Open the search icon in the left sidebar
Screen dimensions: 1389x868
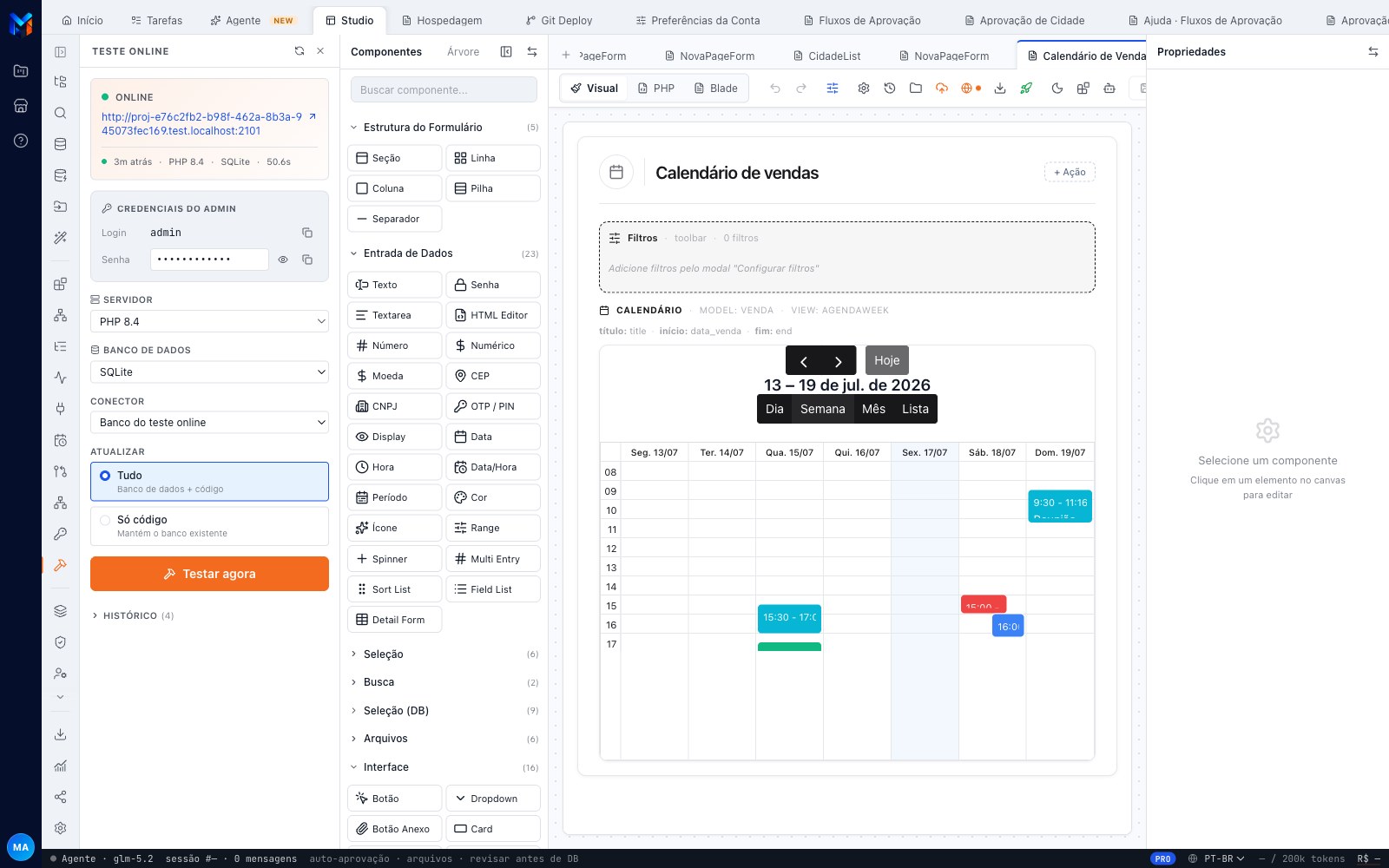tap(60, 113)
